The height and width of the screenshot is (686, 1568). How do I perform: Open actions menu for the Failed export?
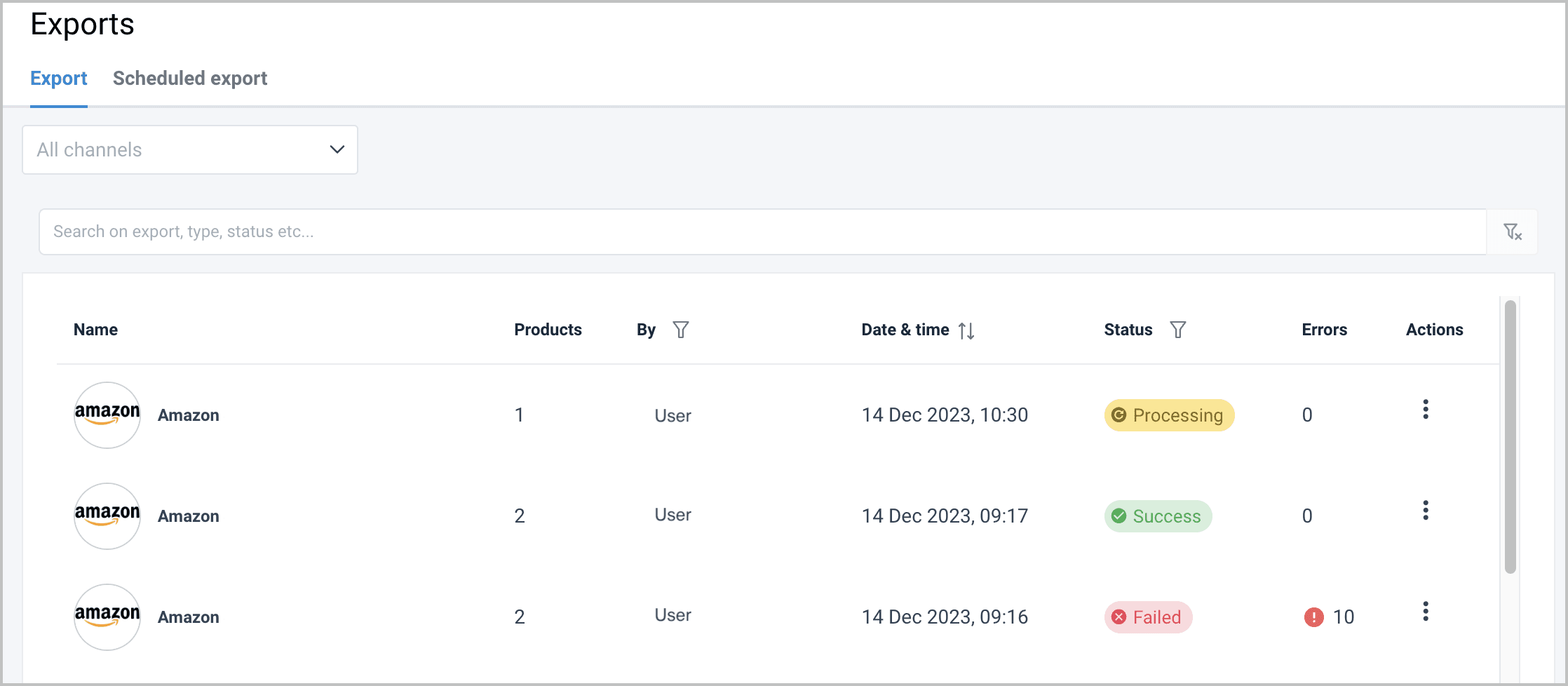1426,612
